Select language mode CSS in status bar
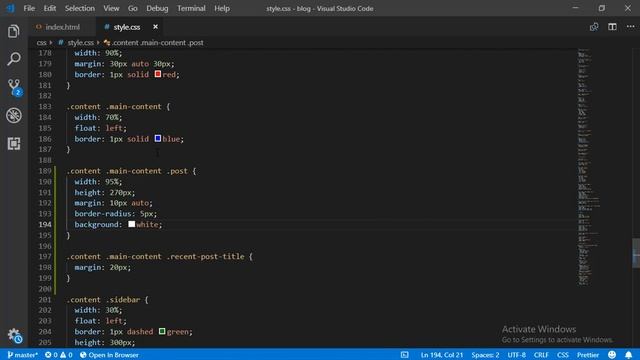Image resolution: width=640 pixels, height=360 pixels. coord(562,355)
